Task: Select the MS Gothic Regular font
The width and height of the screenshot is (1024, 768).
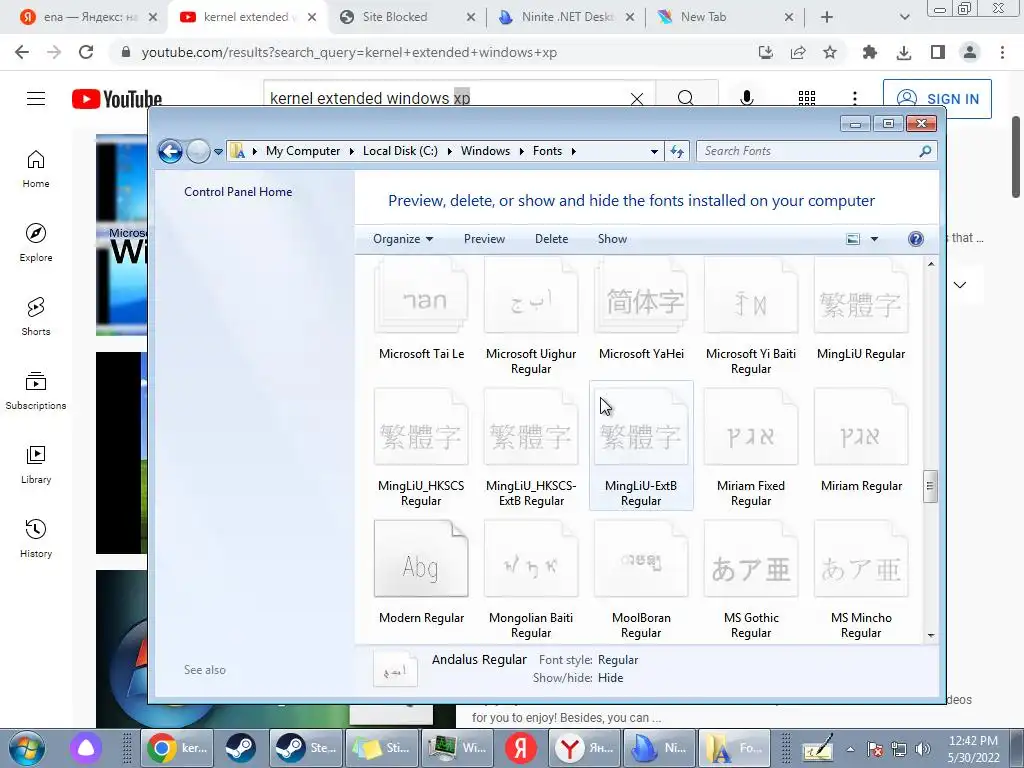Action: pyautogui.click(x=751, y=578)
